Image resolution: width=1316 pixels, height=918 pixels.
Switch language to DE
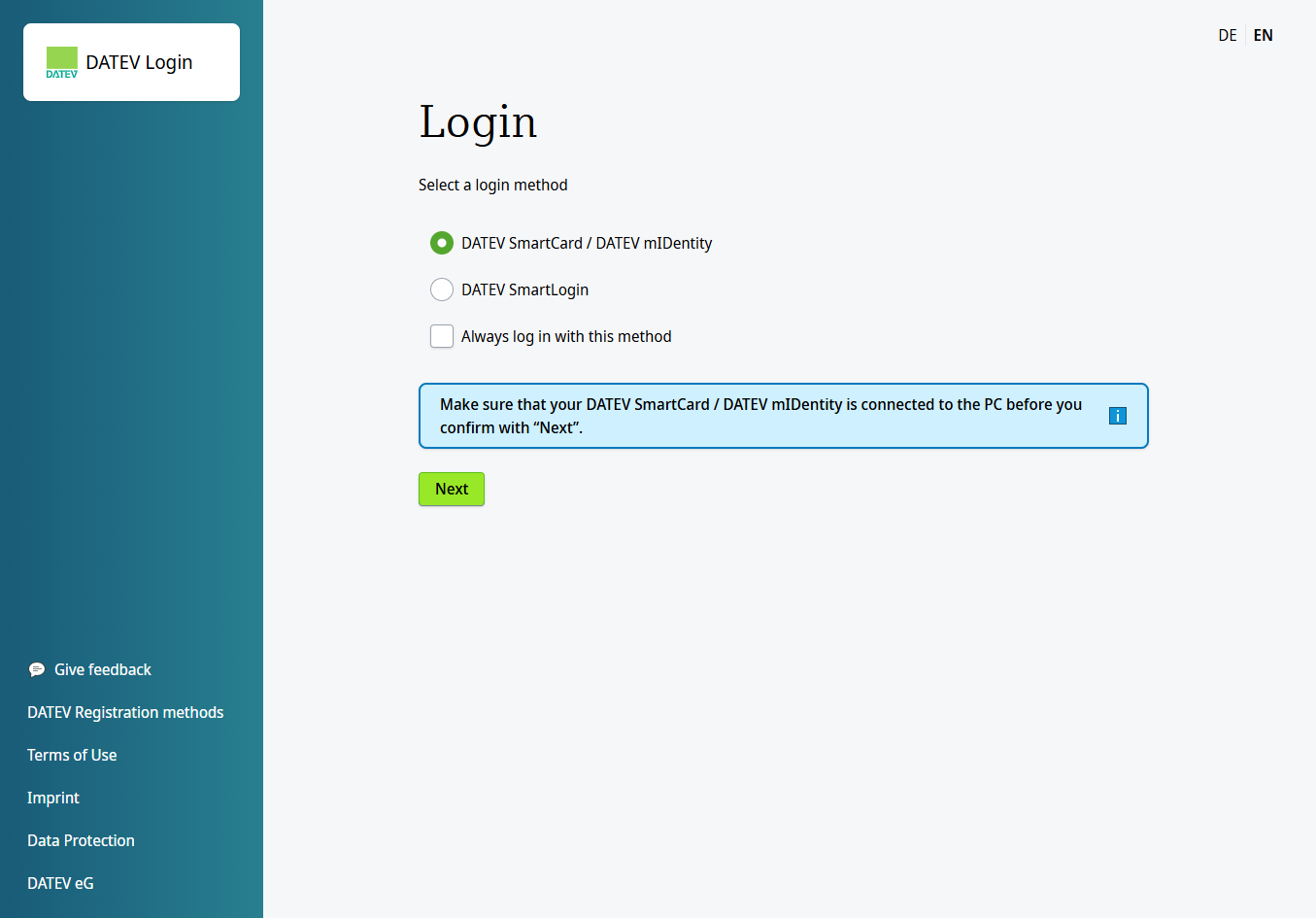pos(1228,35)
